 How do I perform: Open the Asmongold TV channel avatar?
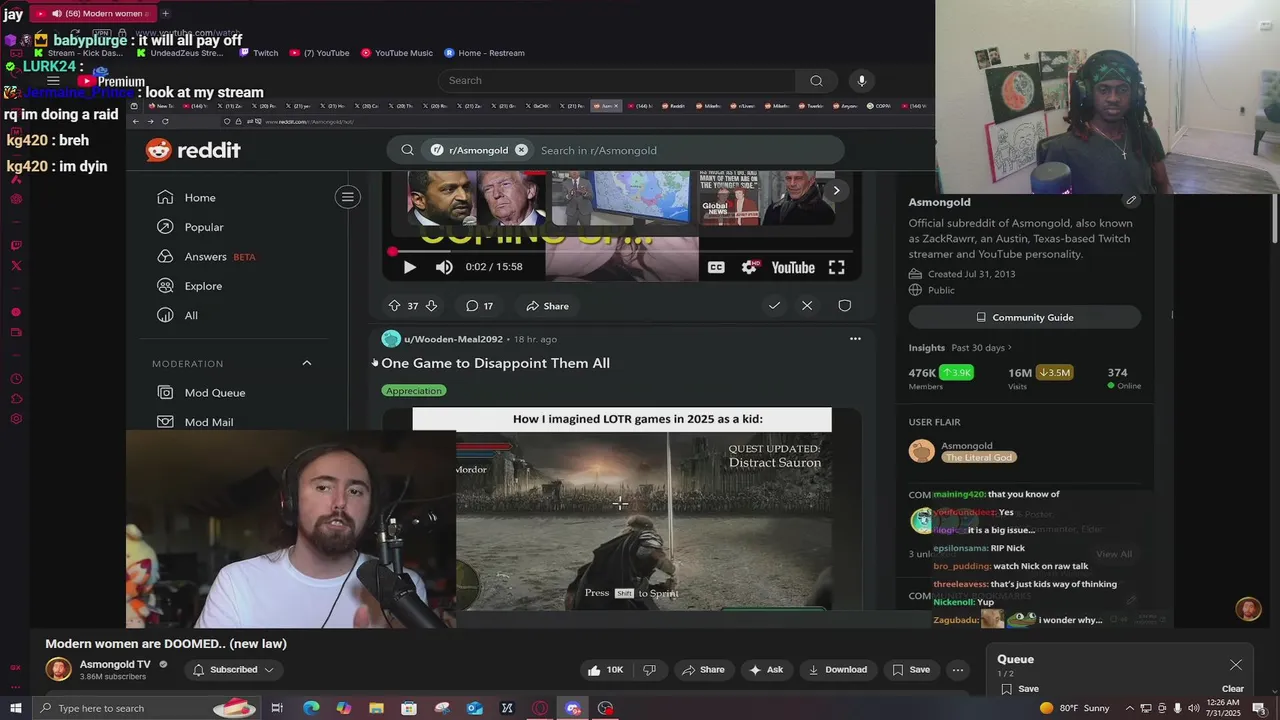point(59,669)
